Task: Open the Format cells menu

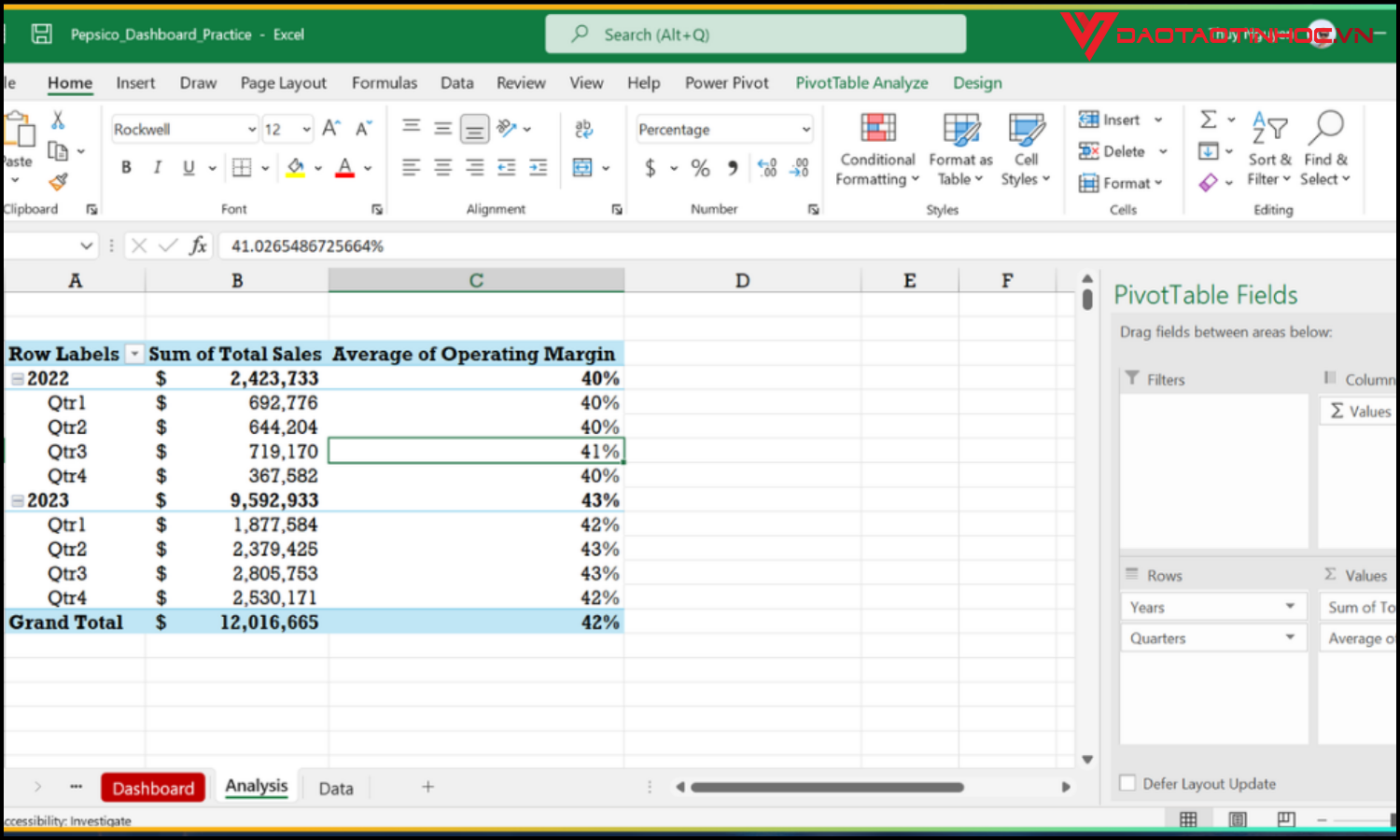Action: [x=1120, y=183]
